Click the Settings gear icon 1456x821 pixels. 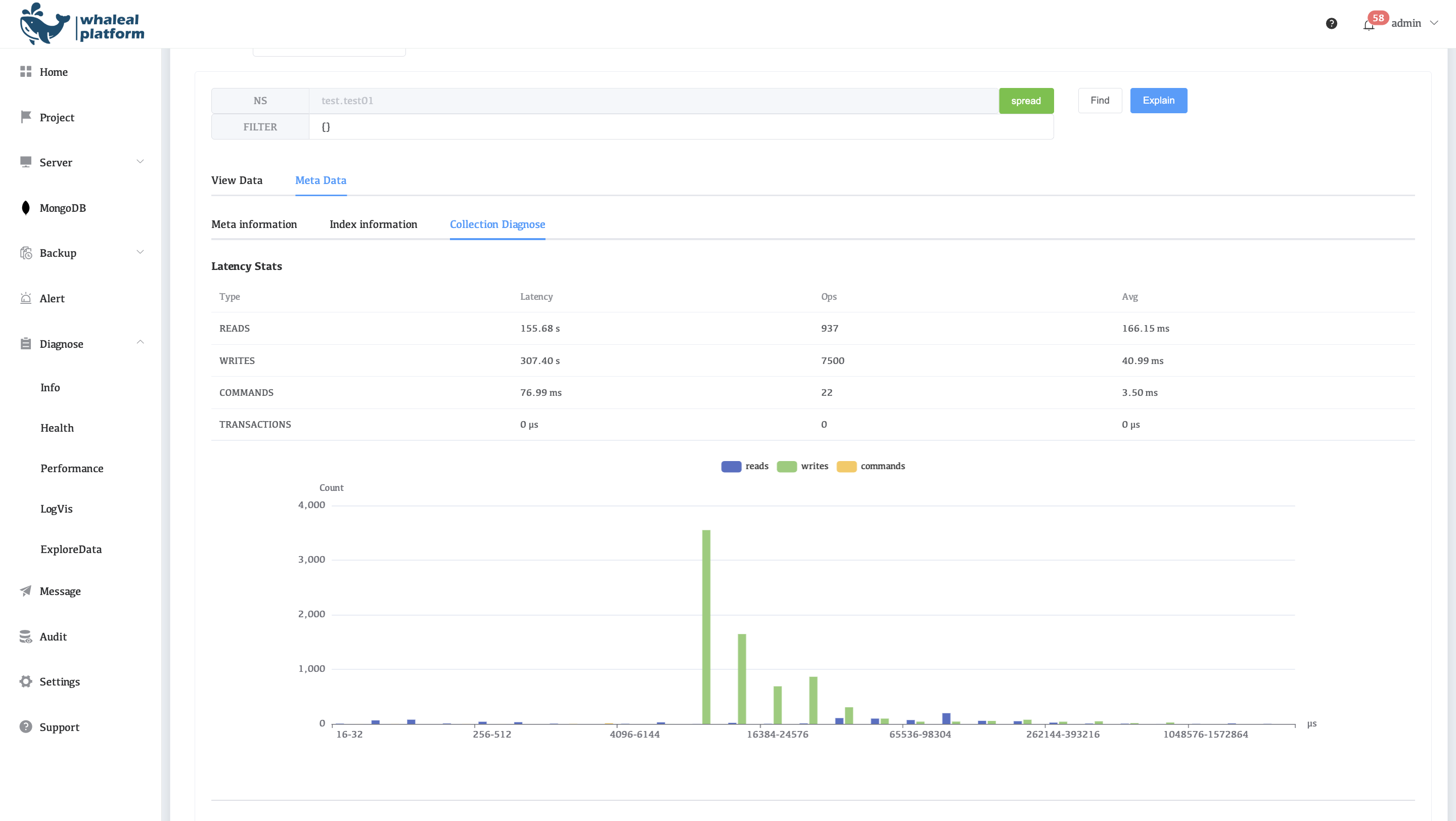[25, 681]
